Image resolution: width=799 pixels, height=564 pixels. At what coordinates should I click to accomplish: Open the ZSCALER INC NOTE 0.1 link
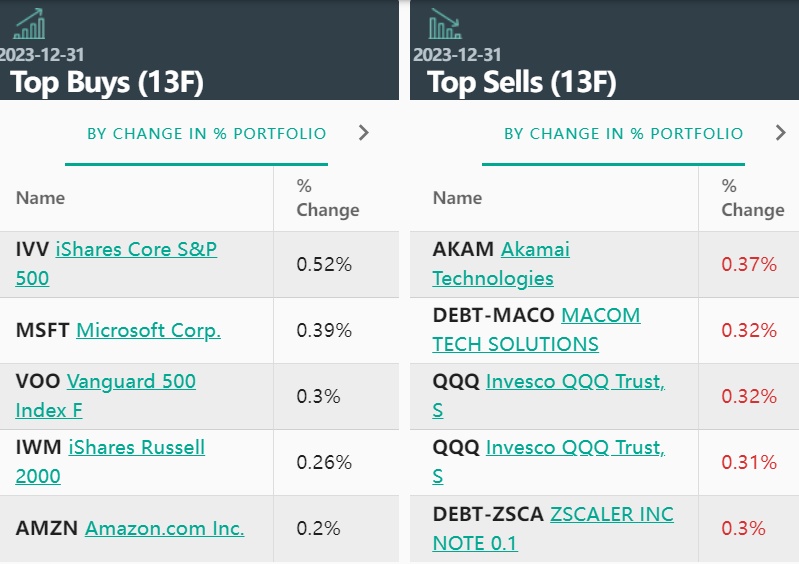pos(611,514)
